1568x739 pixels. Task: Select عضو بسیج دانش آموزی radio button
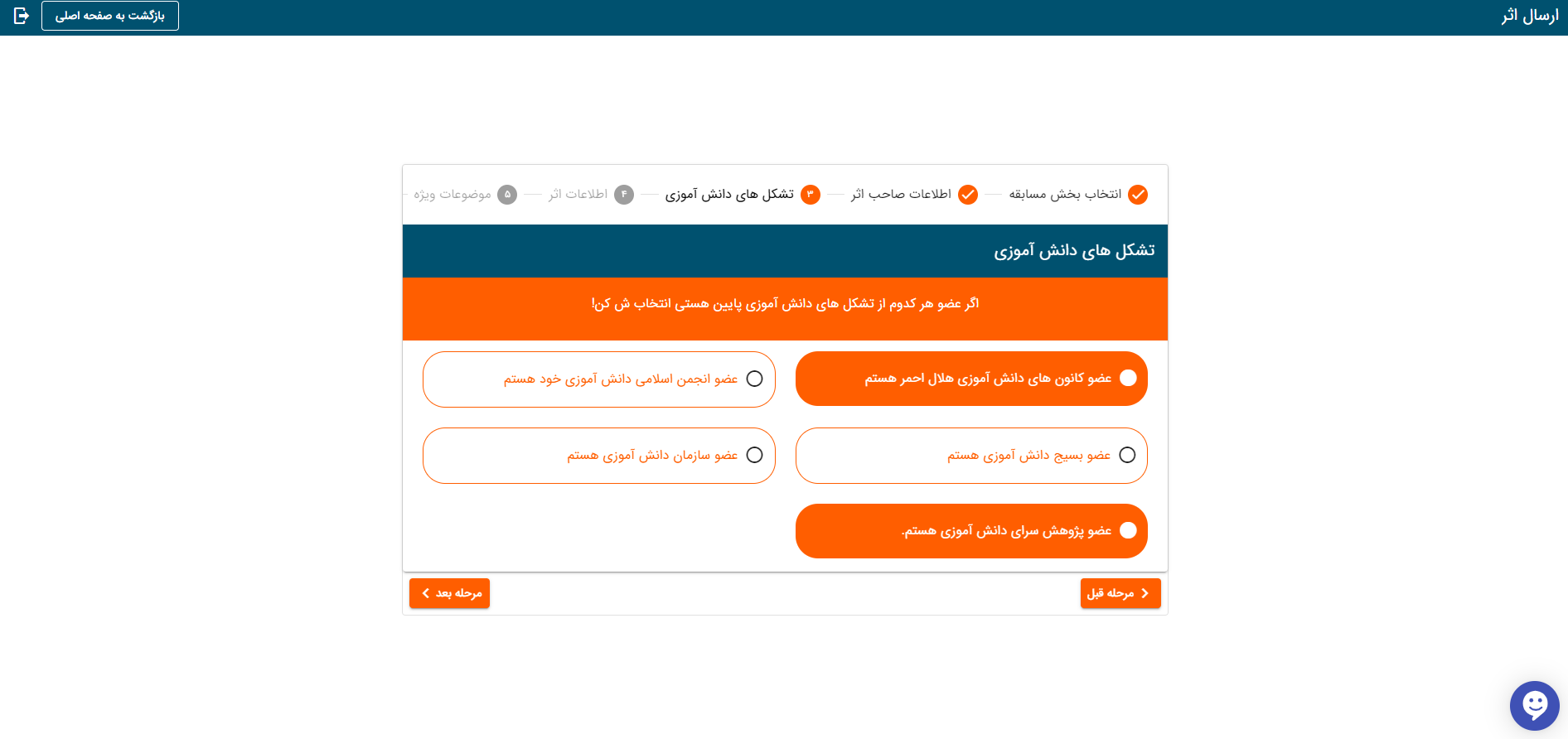tap(1127, 455)
